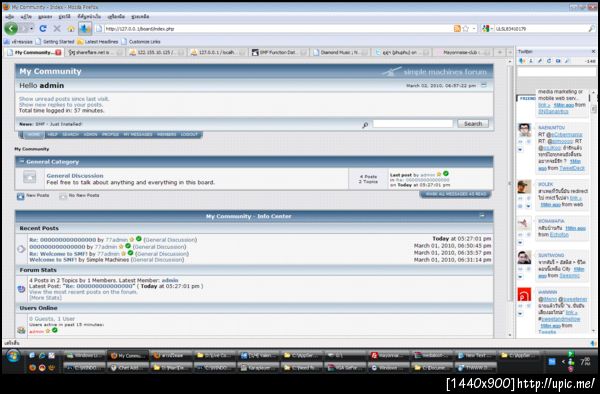
Task: Open the NAENUMTOU avatar in Twitter sidebar
Action: point(525,130)
